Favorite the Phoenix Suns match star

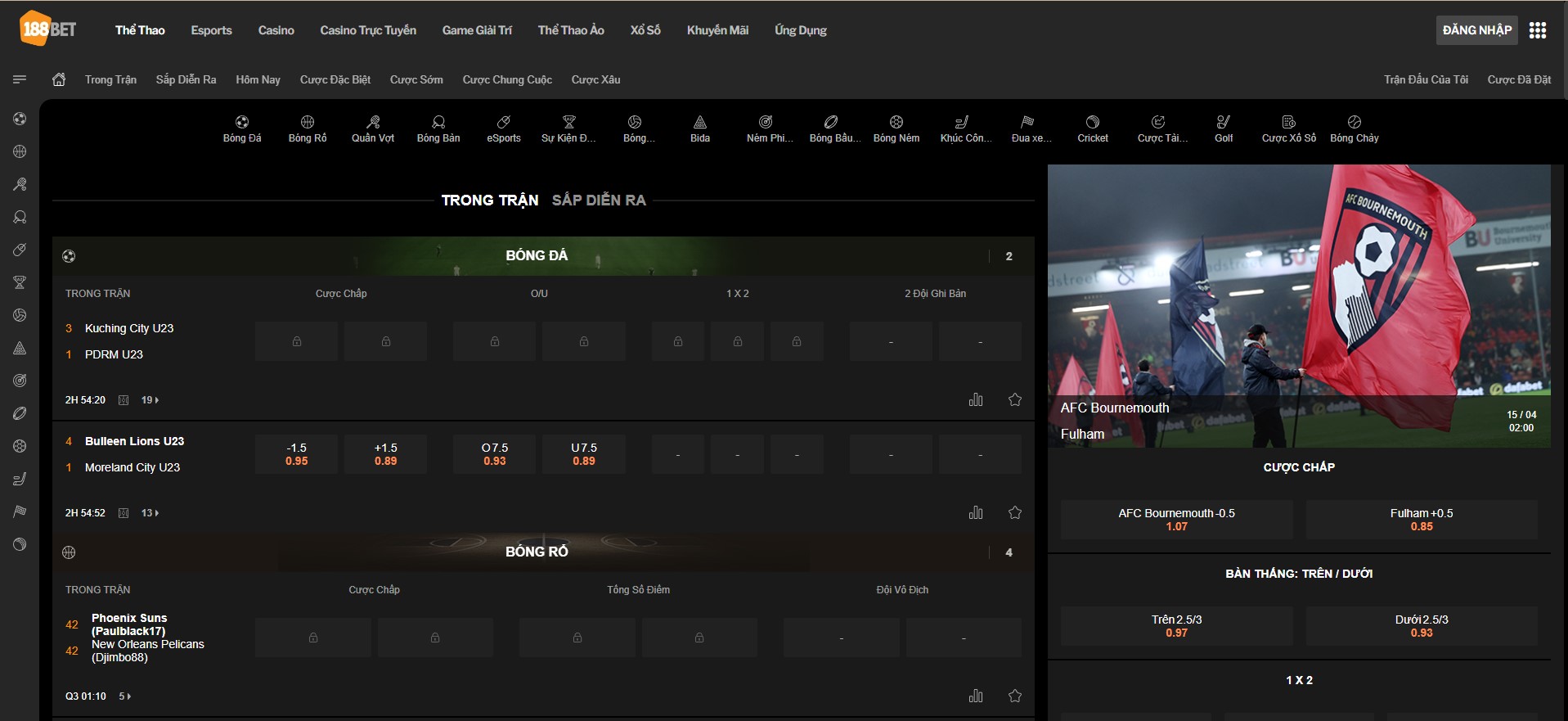click(x=1015, y=696)
